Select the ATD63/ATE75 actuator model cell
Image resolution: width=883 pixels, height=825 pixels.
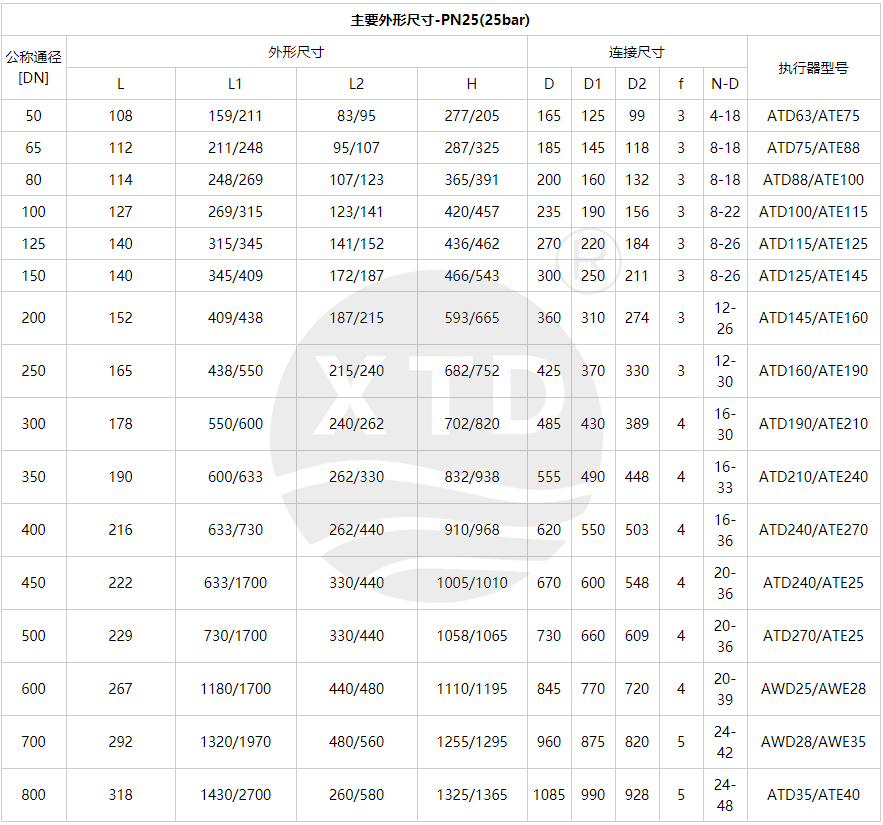pyautogui.click(x=813, y=116)
